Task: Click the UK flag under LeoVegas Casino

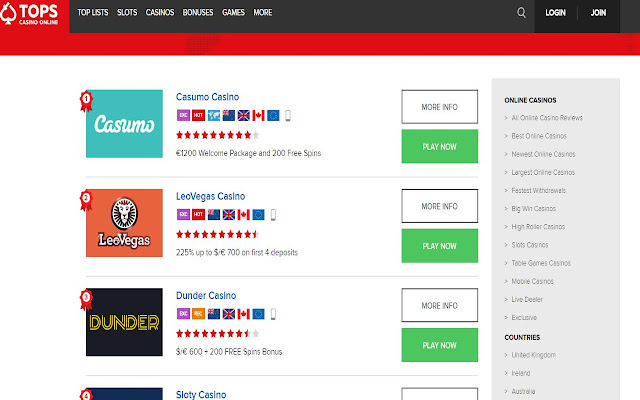Action: (x=229, y=215)
